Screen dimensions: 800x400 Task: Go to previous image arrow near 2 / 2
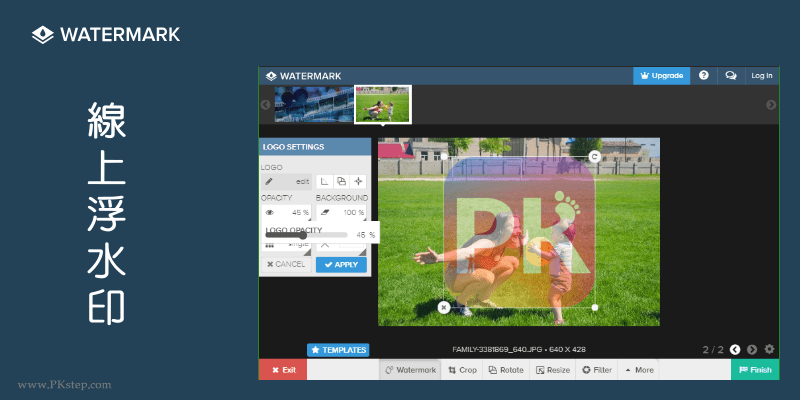735,349
